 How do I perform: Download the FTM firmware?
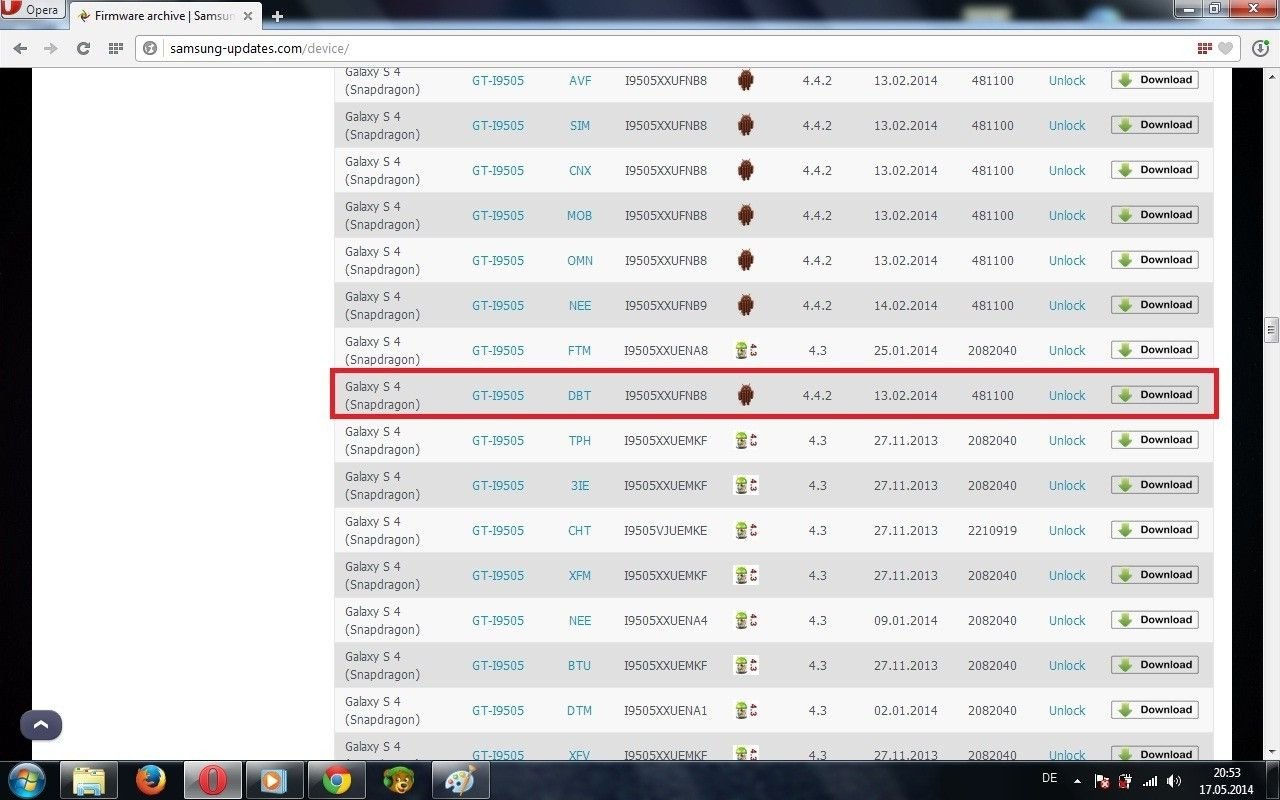pos(1154,350)
